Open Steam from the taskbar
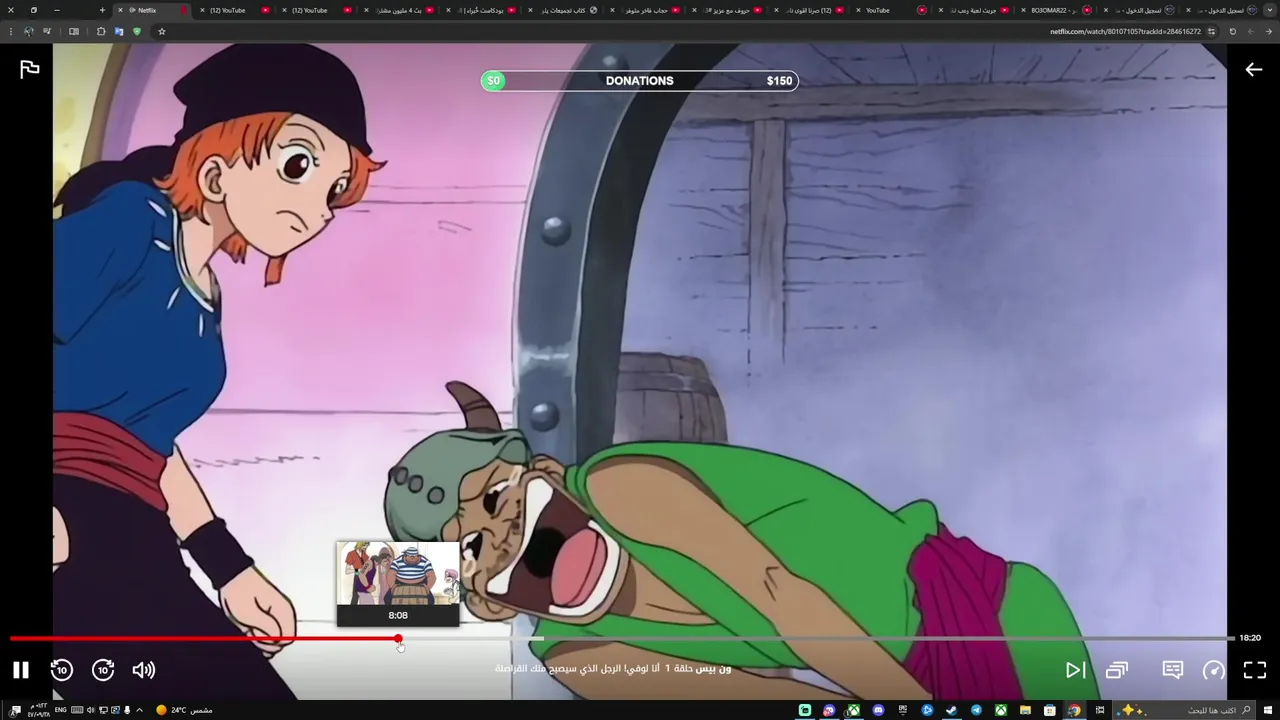1280x720 pixels. [952, 710]
